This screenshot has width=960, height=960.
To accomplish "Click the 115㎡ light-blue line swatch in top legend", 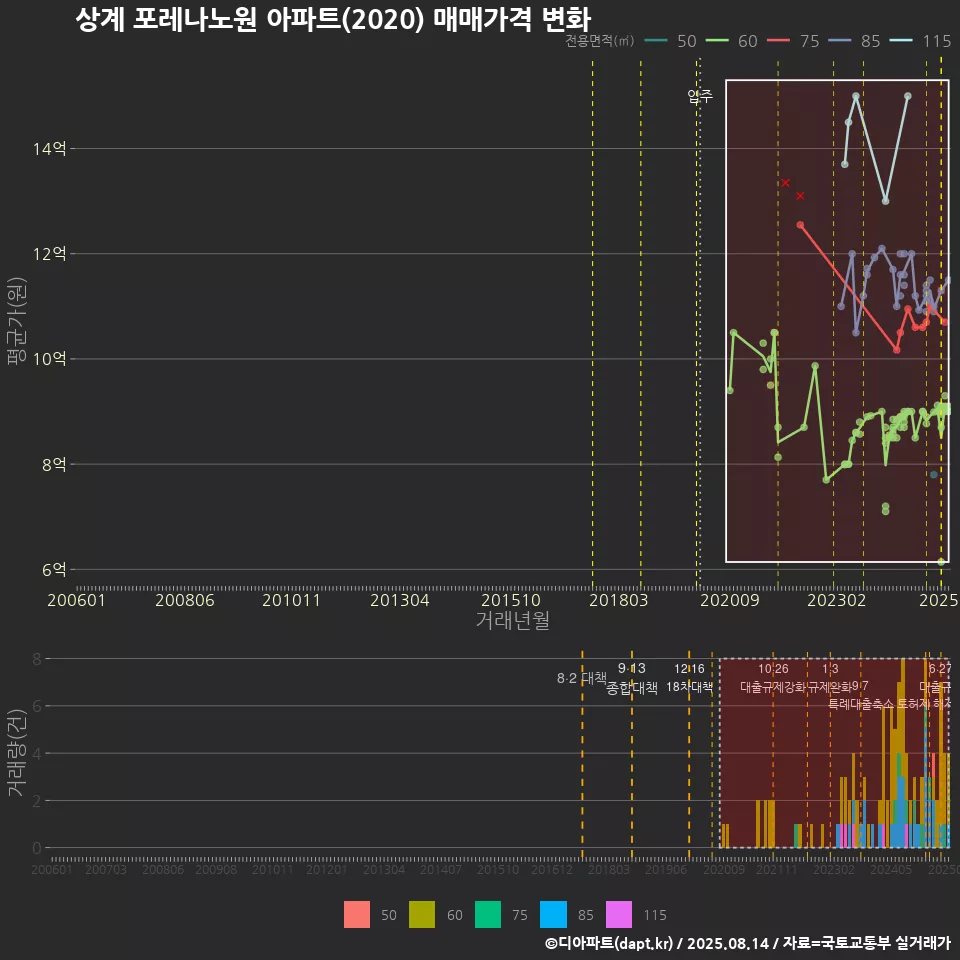I will pos(901,41).
